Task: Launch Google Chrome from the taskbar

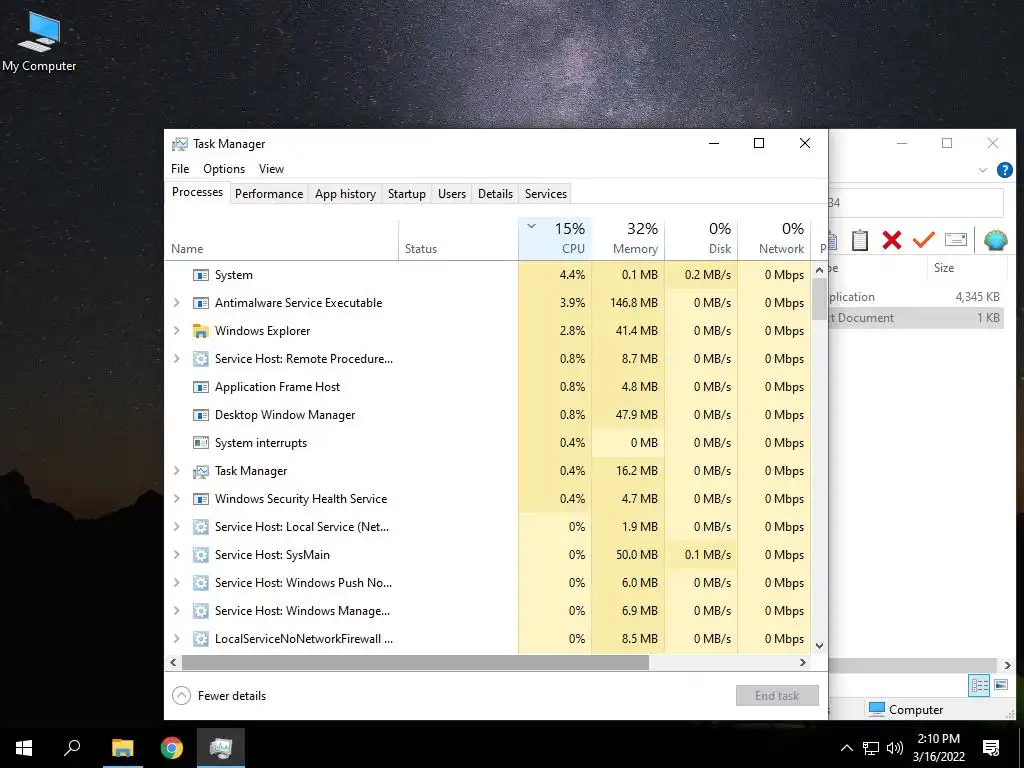Action: pyautogui.click(x=172, y=748)
